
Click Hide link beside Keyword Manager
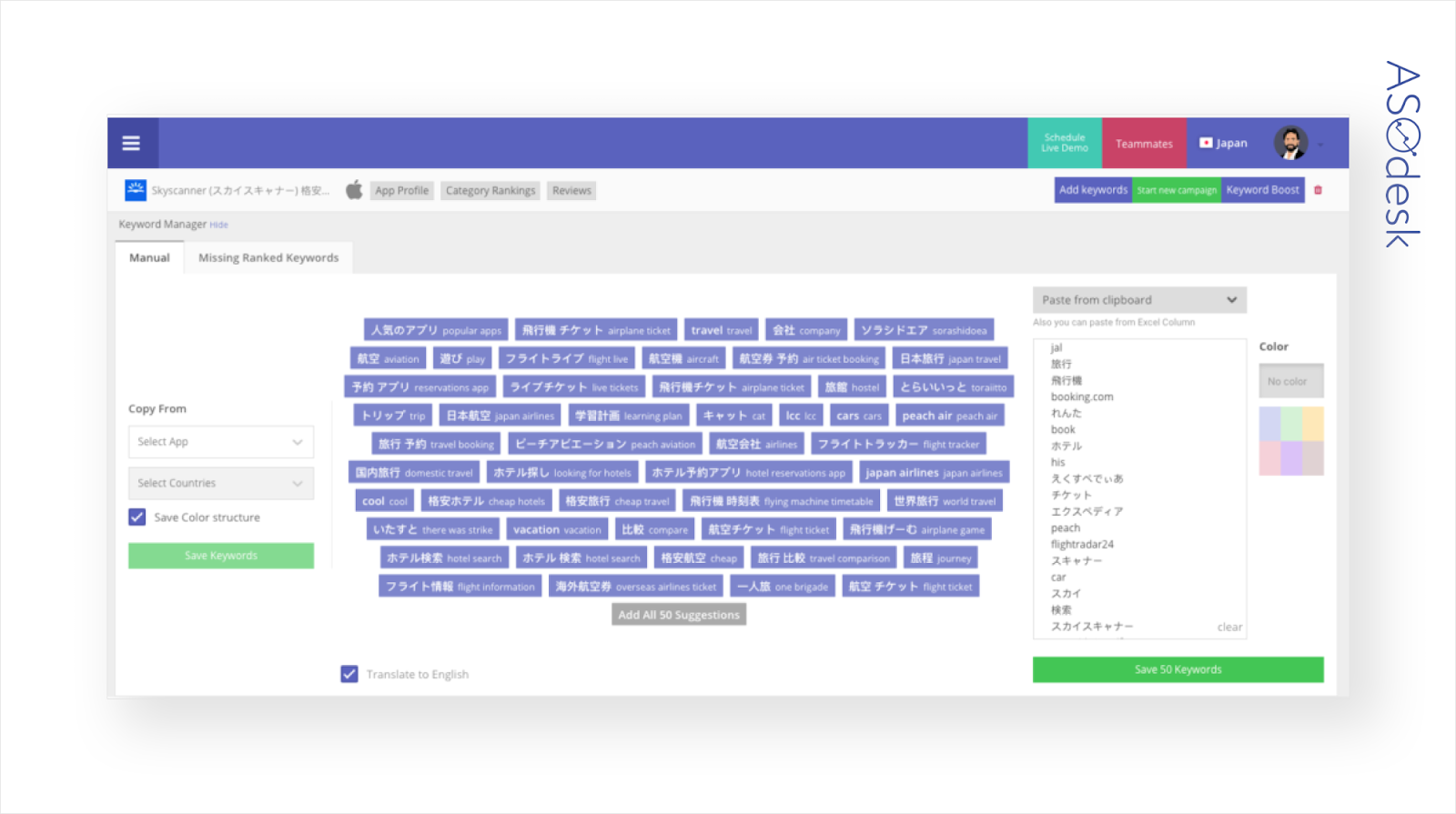[x=219, y=225]
